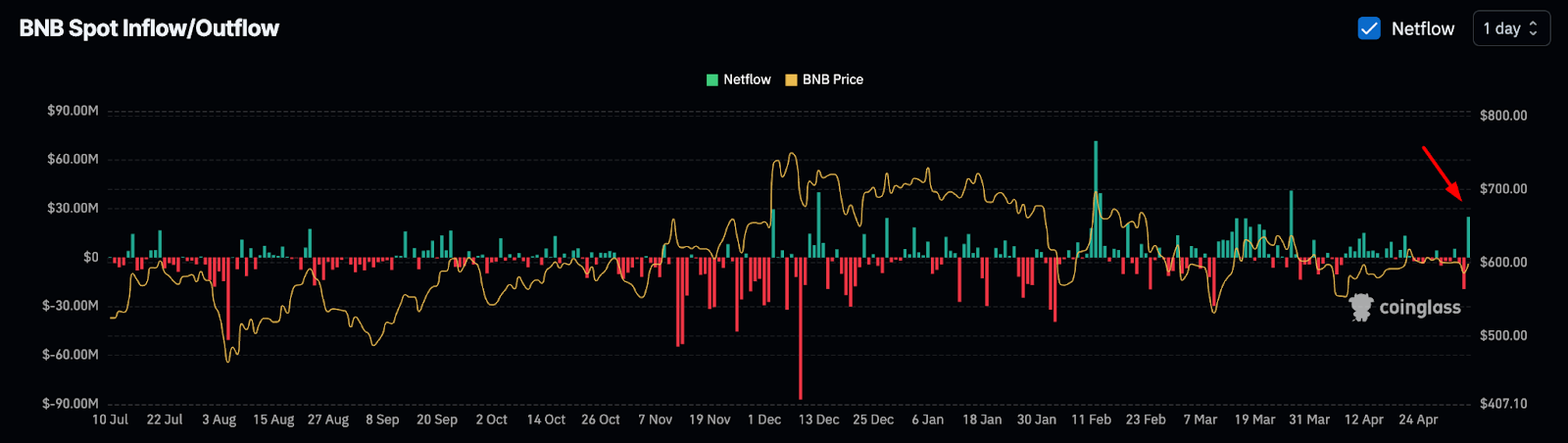
Task: Click the 20 Sep date label
Action: (x=437, y=419)
